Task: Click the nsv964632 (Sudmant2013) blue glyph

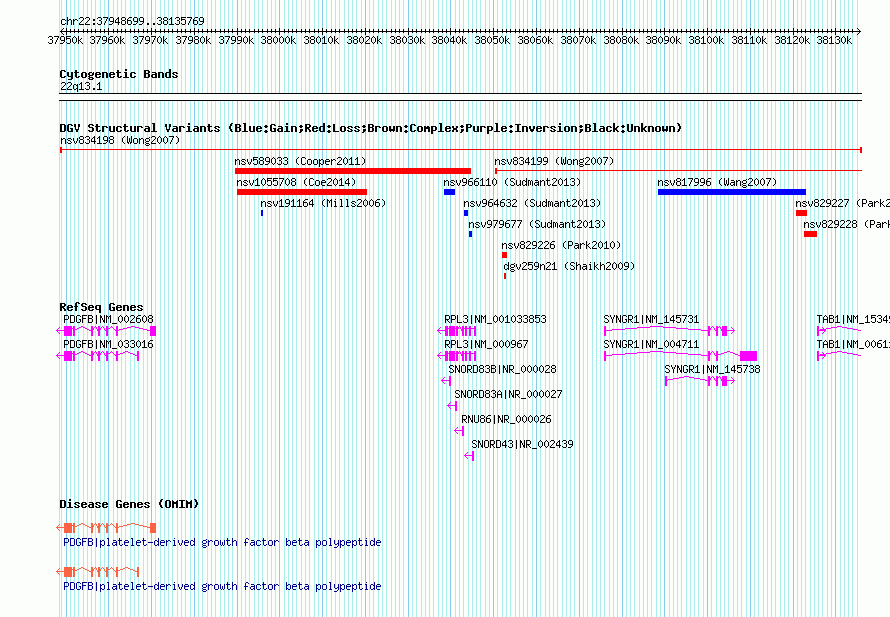Action: [x=466, y=213]
